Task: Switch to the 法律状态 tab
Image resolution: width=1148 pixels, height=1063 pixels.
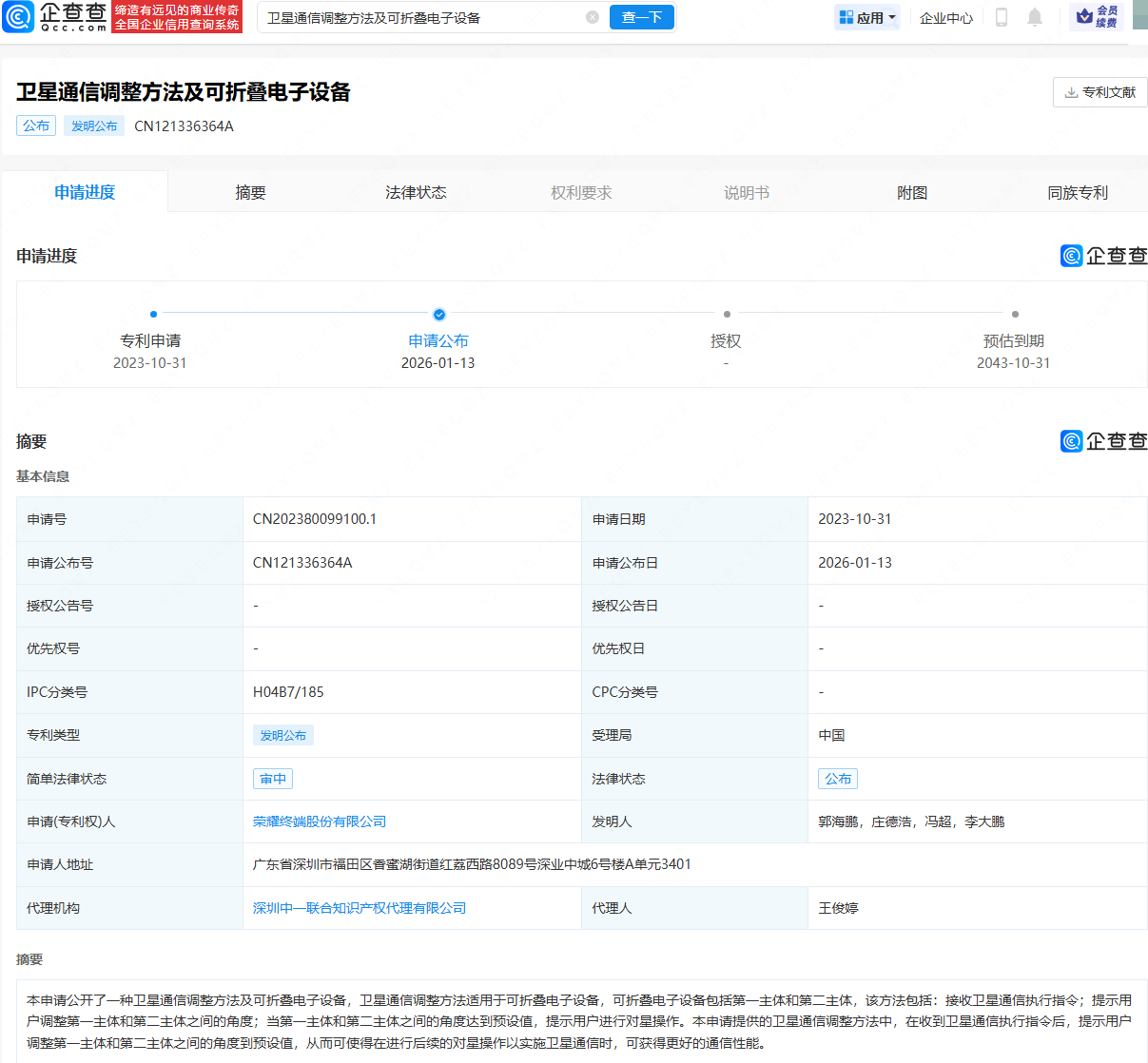Action: tap(415, 191)
